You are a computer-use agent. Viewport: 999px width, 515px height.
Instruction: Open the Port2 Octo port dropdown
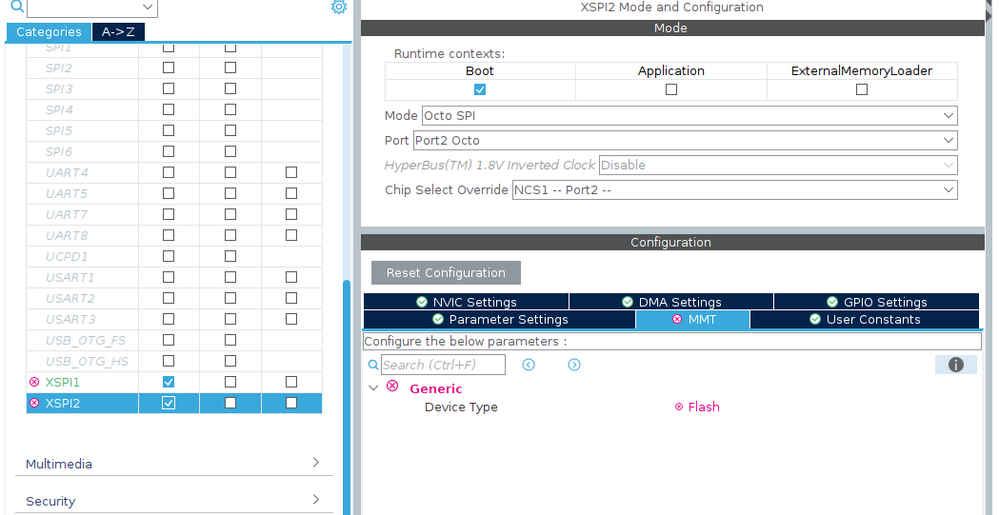(x=685, y=140)
